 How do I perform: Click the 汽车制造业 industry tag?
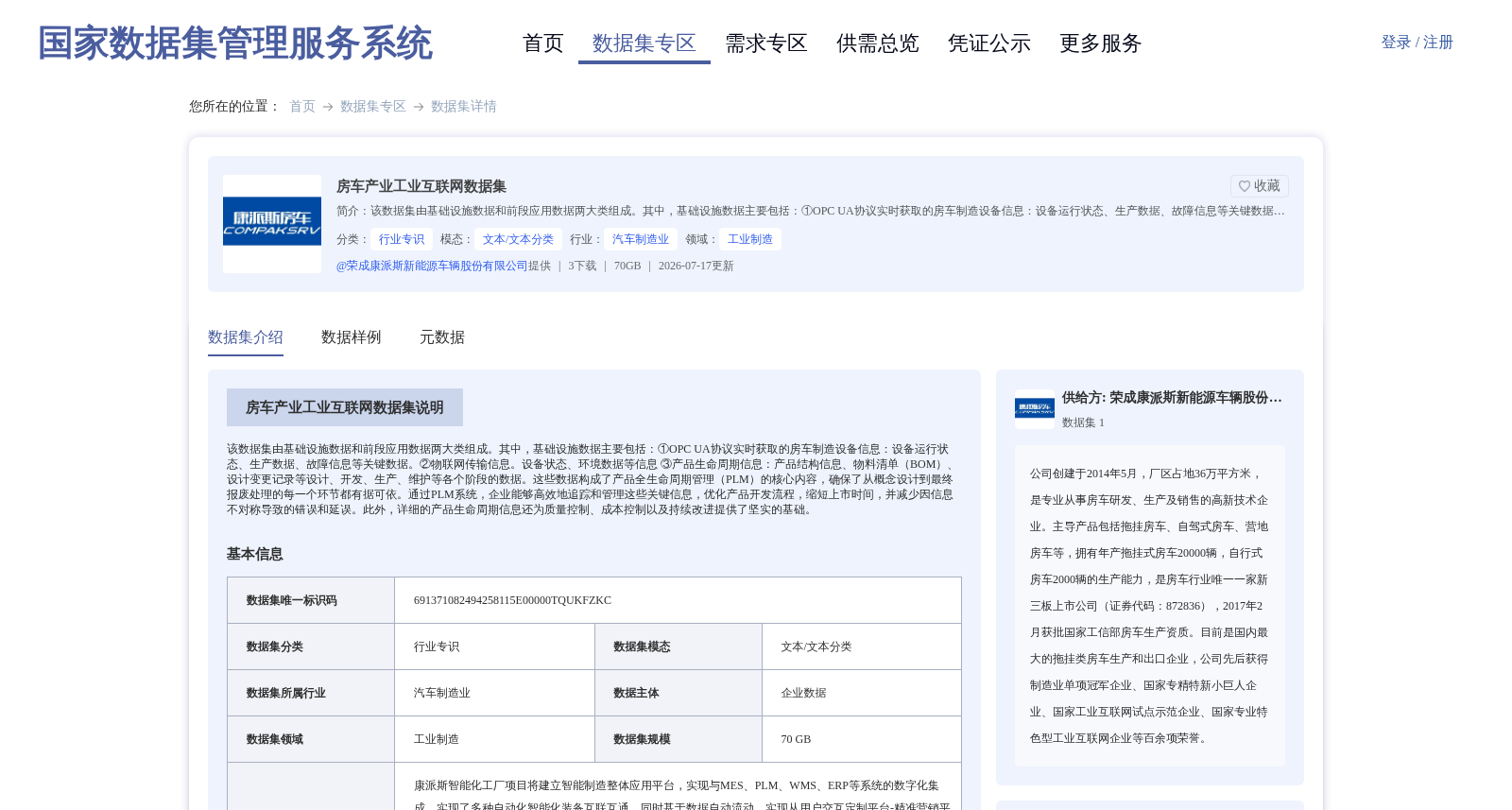pyautogui.click(x=641, y=239)
